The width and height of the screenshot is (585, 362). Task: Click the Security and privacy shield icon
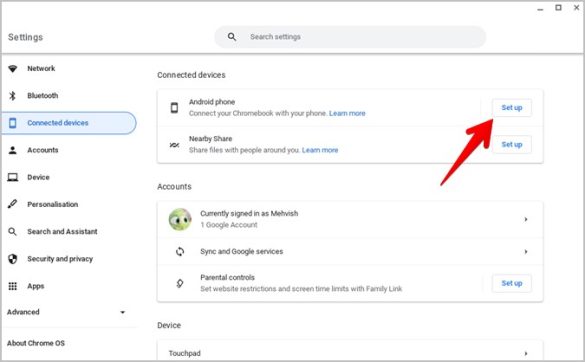(13, 259)
